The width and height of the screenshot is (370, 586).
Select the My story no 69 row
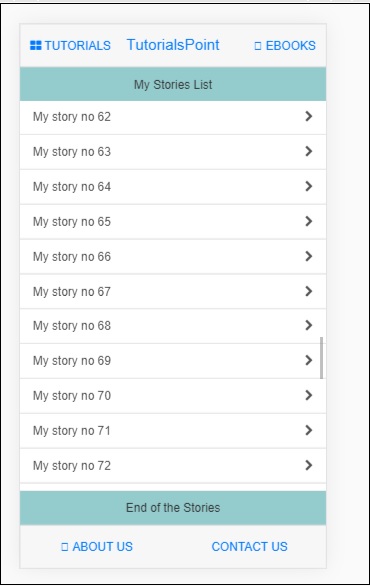pyautogui.click(x=173, y=361)
